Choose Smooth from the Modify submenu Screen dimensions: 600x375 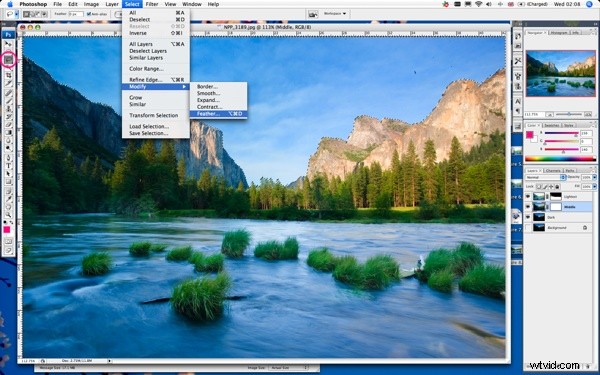(x=218, y=93)
